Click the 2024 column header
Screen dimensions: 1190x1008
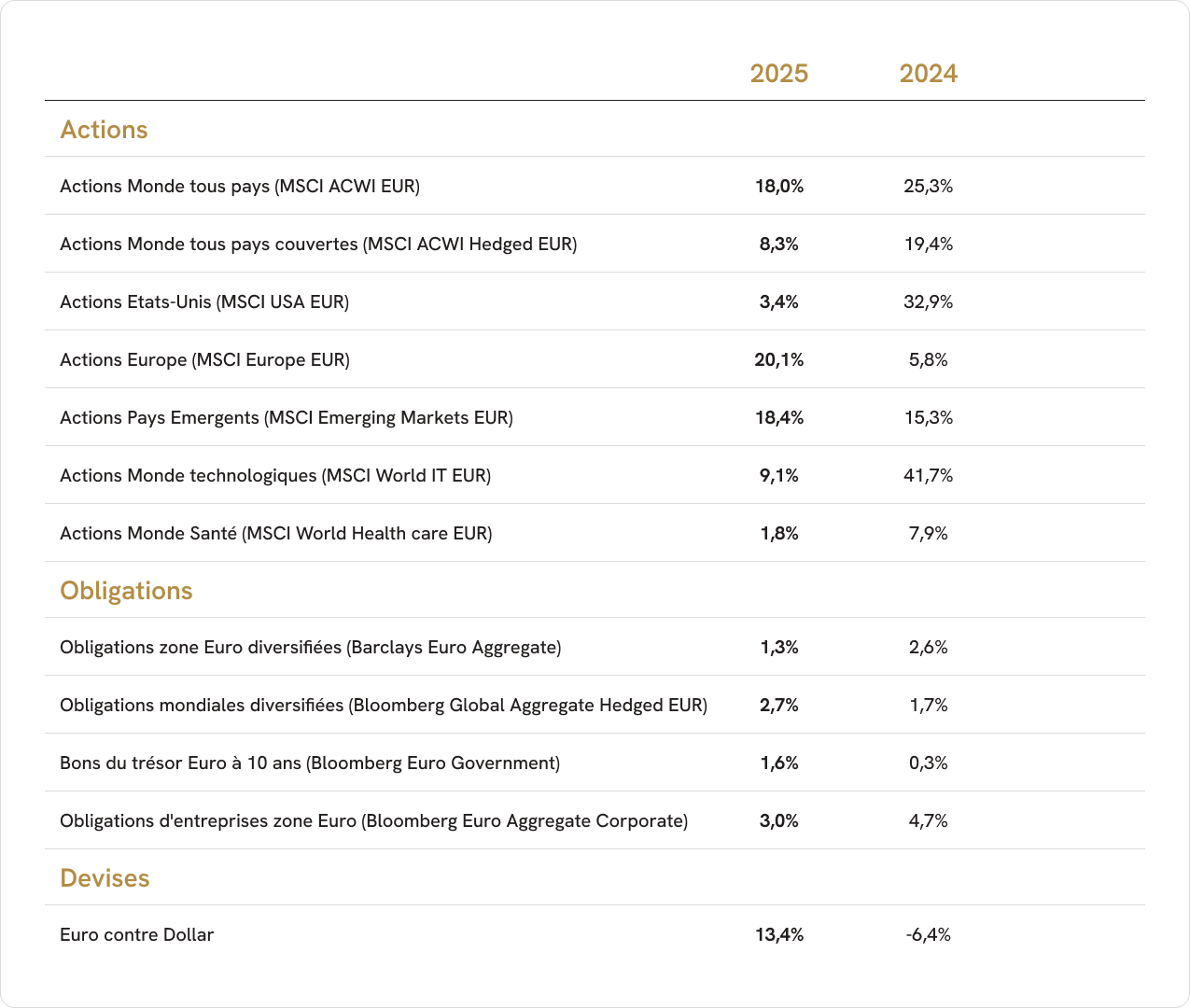tap(928, 74)
